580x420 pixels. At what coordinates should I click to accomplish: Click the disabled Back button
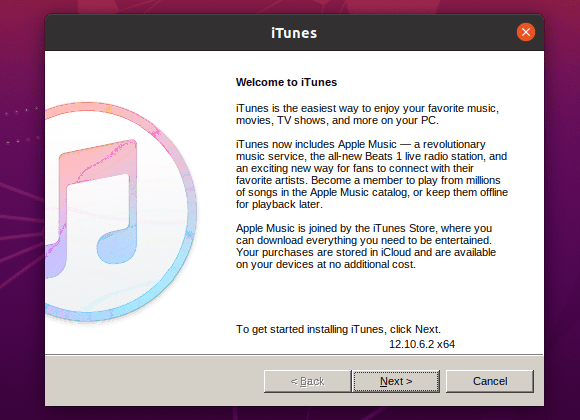[x=307, y=381]
